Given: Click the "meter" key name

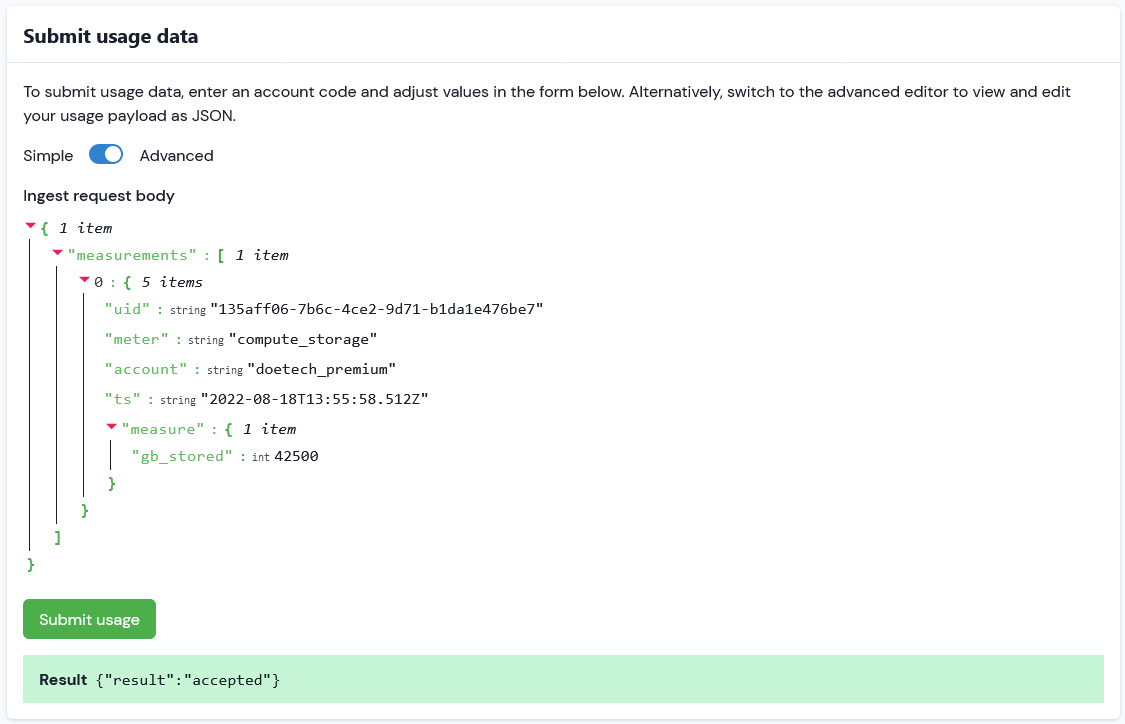Looking at the screenshot, I should [136, 339].
